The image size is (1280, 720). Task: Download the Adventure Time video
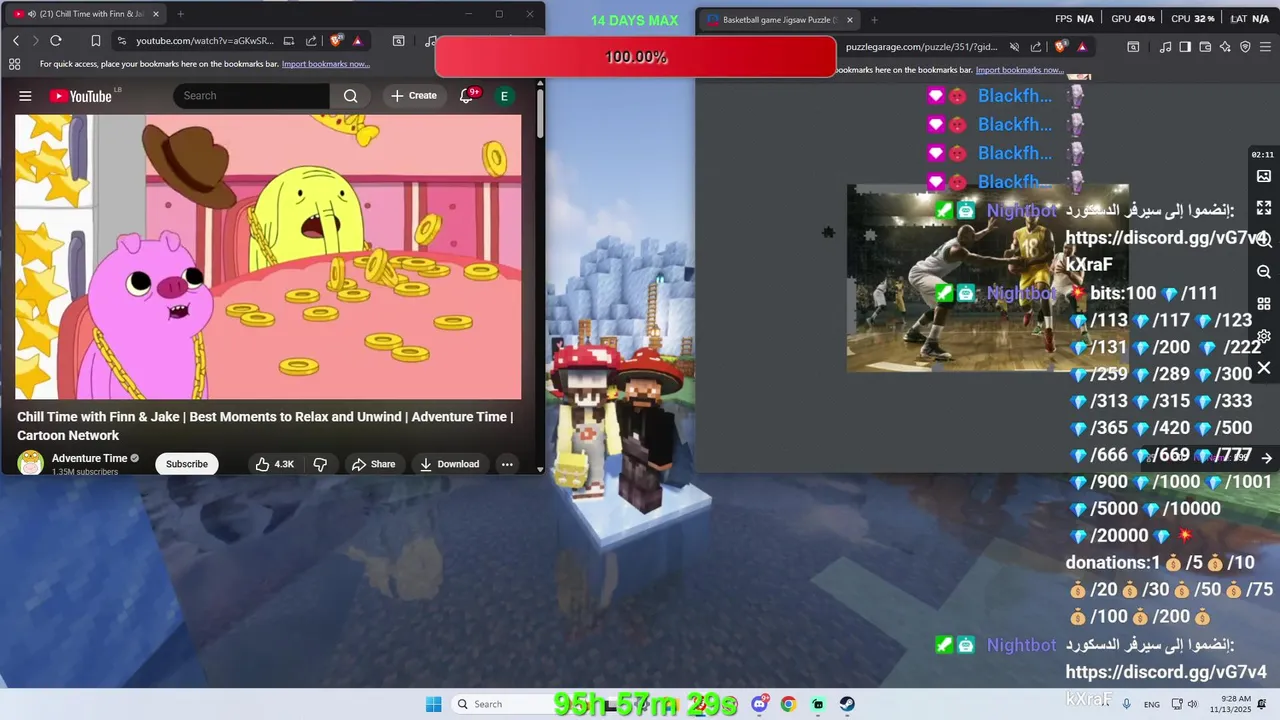449,464
